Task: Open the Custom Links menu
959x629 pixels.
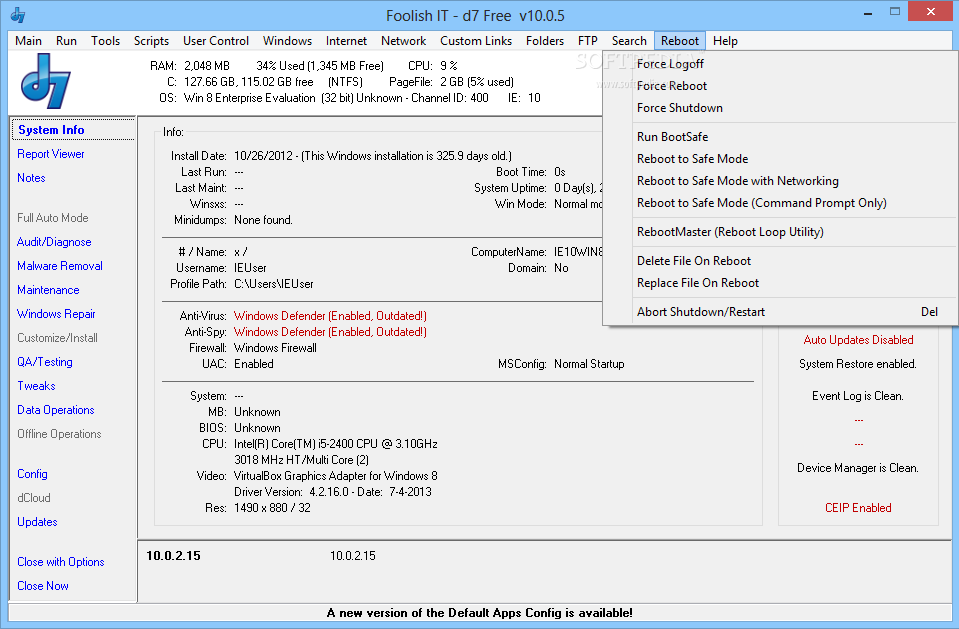Action: point(476,41)
